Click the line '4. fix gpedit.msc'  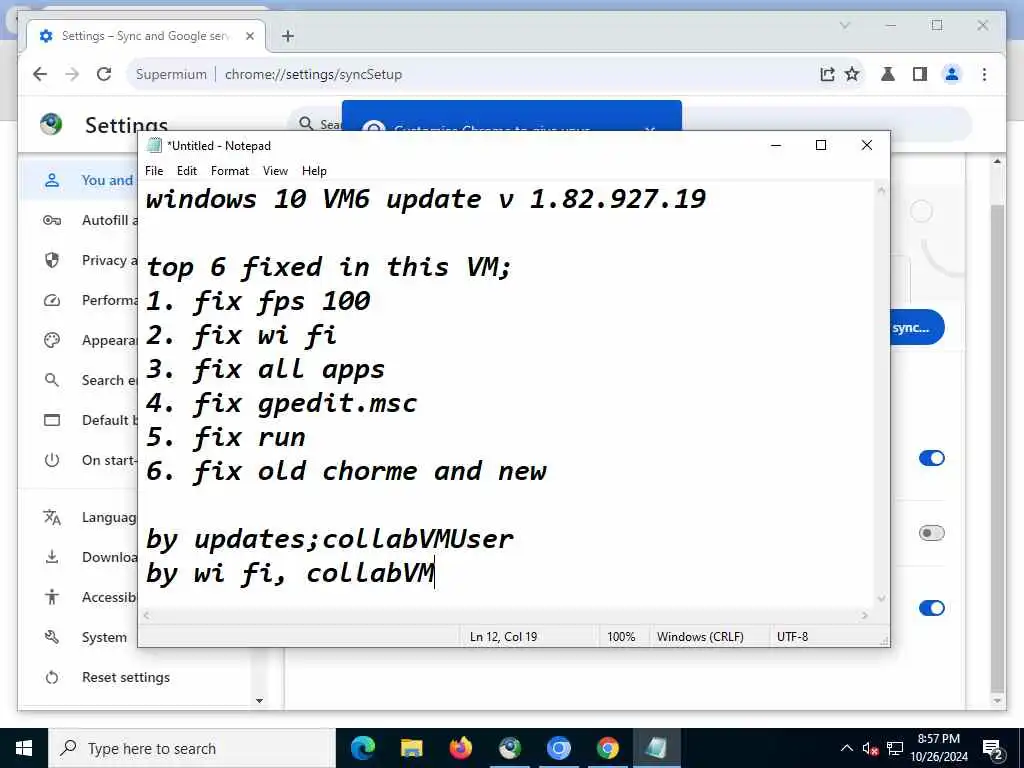pos(281,404)
